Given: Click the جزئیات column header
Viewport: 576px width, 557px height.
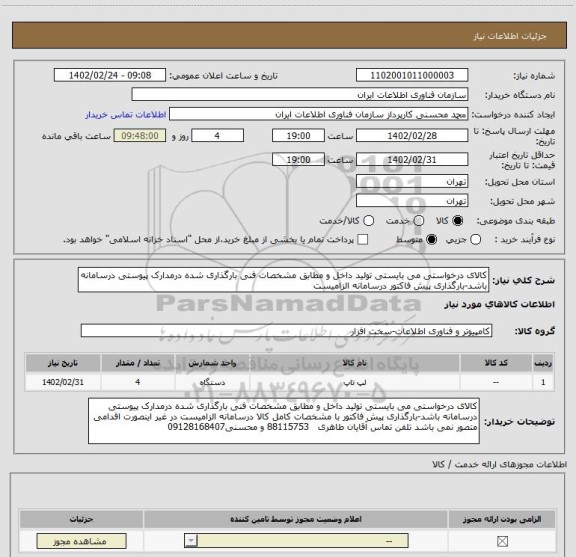Looking at the screenshot, I should (81, 519).
